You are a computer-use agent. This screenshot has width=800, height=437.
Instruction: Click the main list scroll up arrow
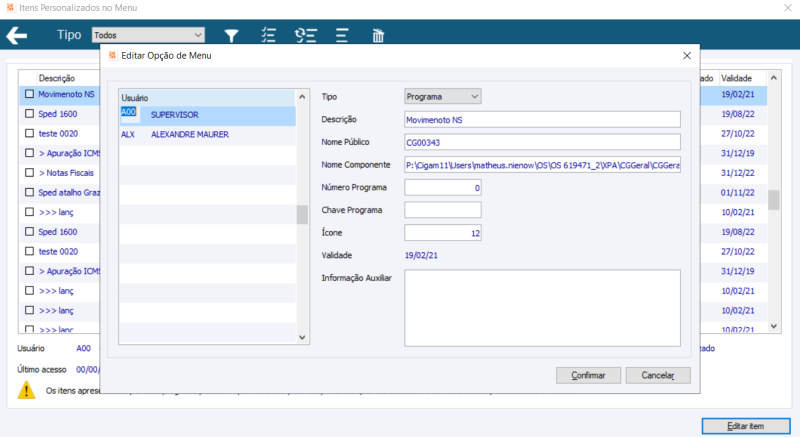[774, 78]
